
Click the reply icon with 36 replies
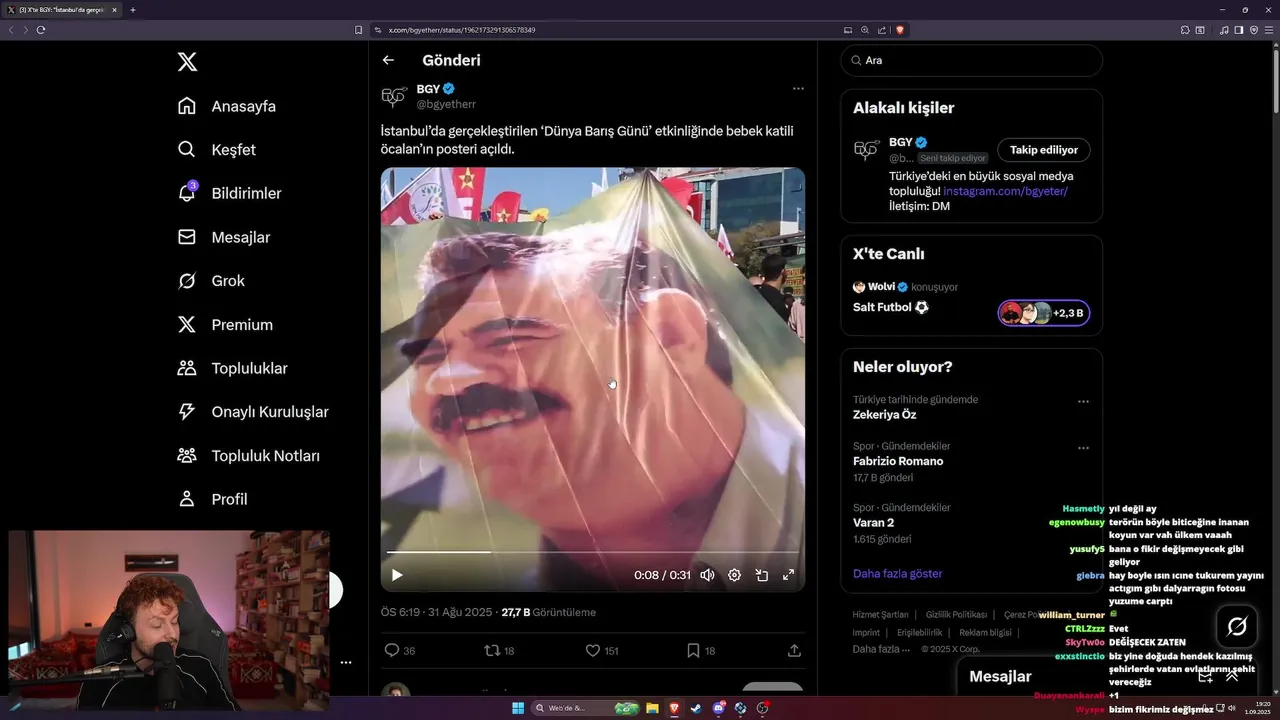click(x=392, y=650)
